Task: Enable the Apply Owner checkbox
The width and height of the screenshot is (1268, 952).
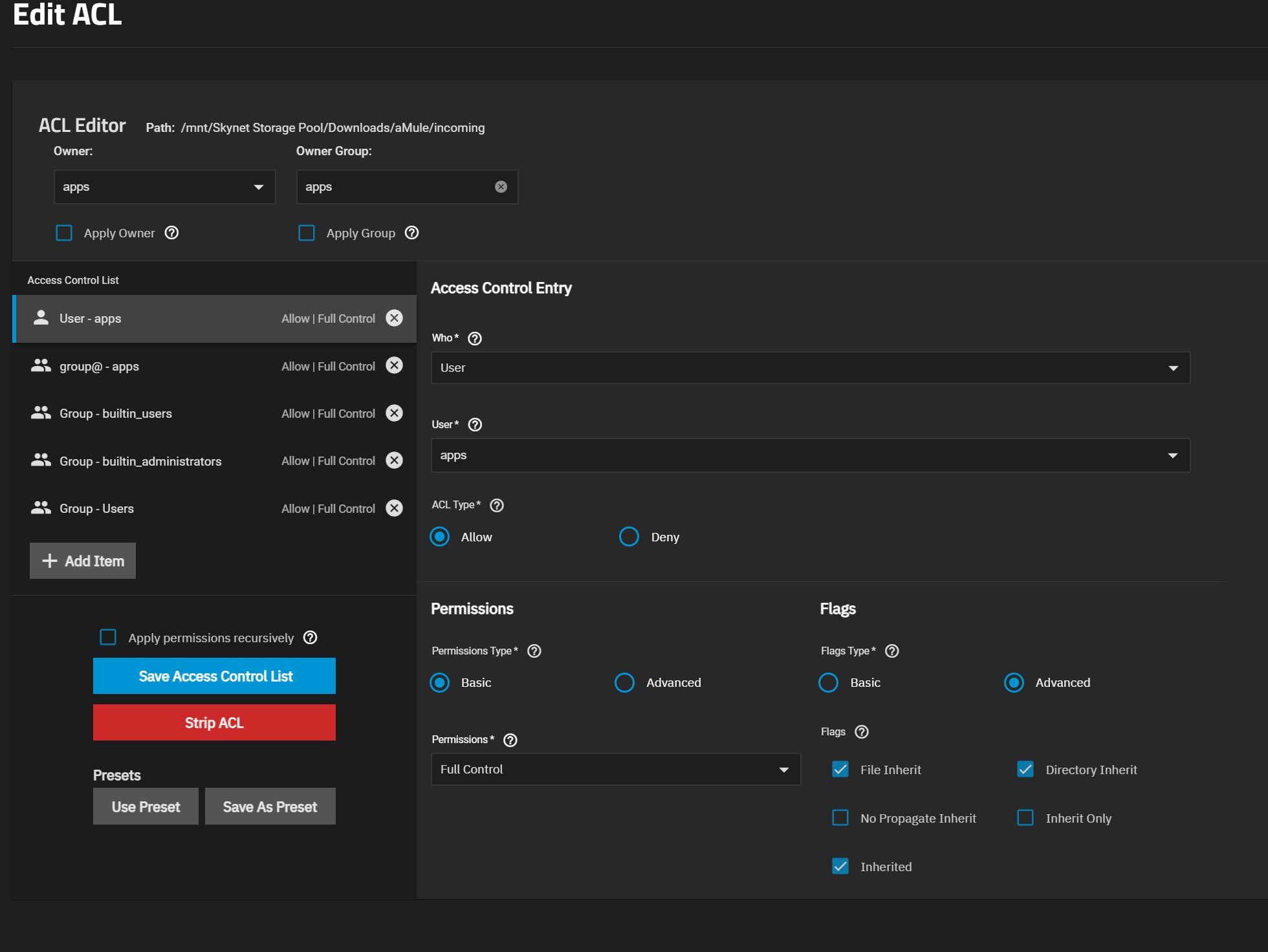Action: [x=64, y=233]
